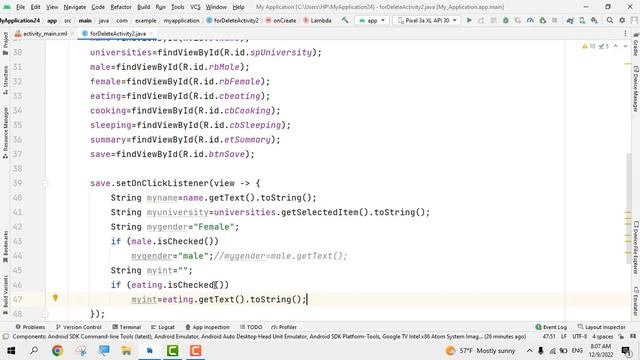Image resolution: width=640 pixels, height=360 pixels.
Task: Open the Structure tool window sidebar
Action: click(5, 80)
